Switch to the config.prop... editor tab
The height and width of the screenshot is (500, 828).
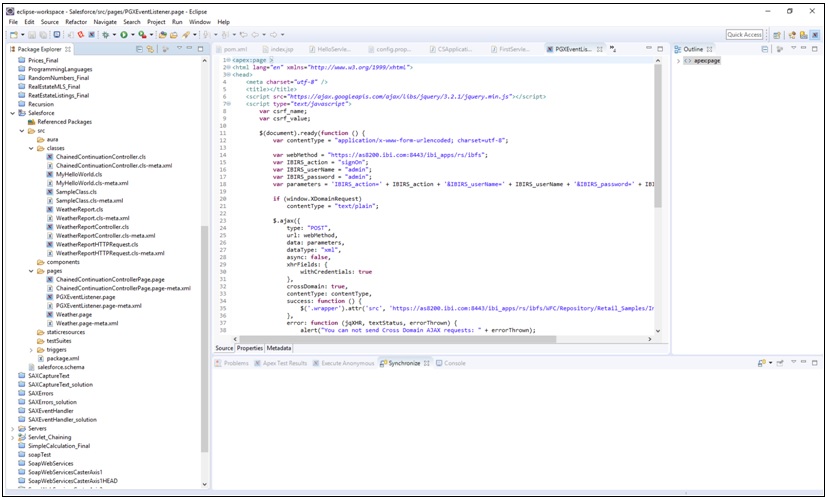pyautogui.click(x=389, y=49)
